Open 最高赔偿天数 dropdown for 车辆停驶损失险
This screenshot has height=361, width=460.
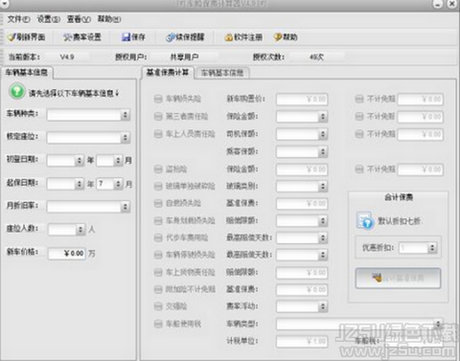click(302, 255)
